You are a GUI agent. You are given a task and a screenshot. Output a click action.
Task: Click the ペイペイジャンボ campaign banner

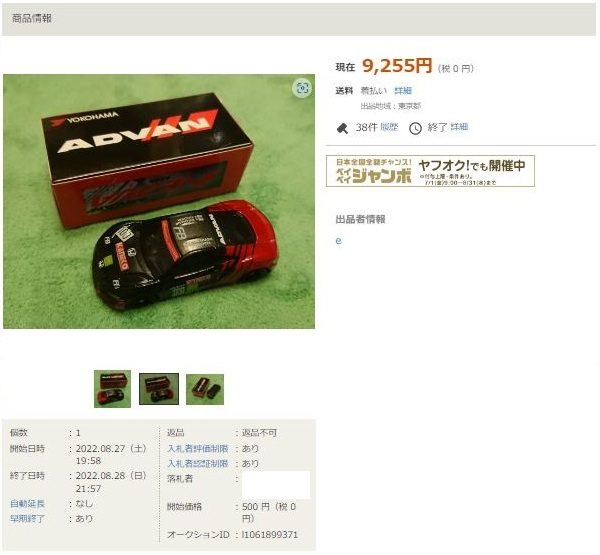click(430, 171)
